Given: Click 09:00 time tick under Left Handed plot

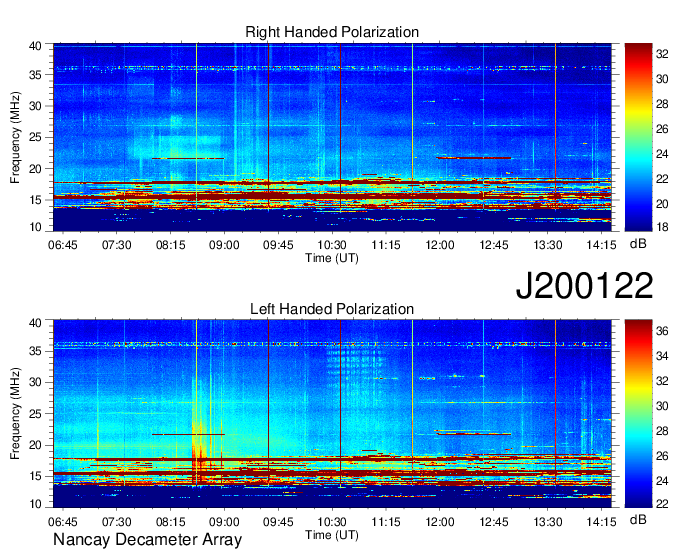Looking at the screenshot, I should pyautogui.click(x=224, y=522).
